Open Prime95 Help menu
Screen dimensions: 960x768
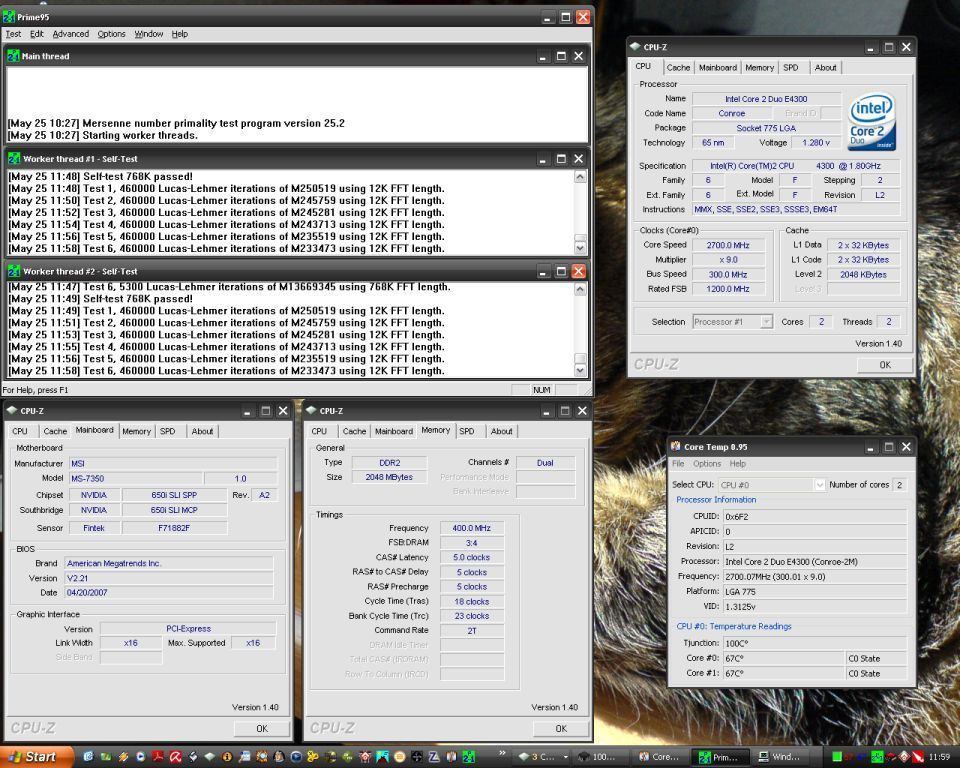[x=179, y=34]
